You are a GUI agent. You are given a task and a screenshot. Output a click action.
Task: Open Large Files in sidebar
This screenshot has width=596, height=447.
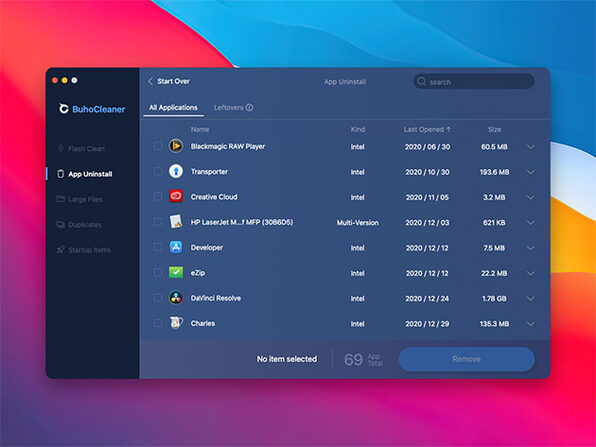(x=79, y=199)
